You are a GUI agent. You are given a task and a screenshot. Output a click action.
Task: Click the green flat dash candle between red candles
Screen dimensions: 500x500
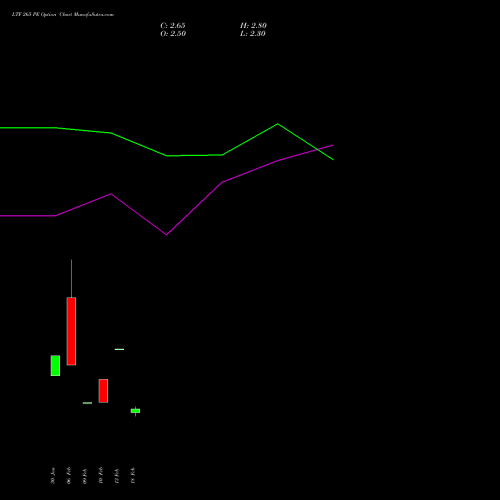pyautogui.click(x=87, y=403)
